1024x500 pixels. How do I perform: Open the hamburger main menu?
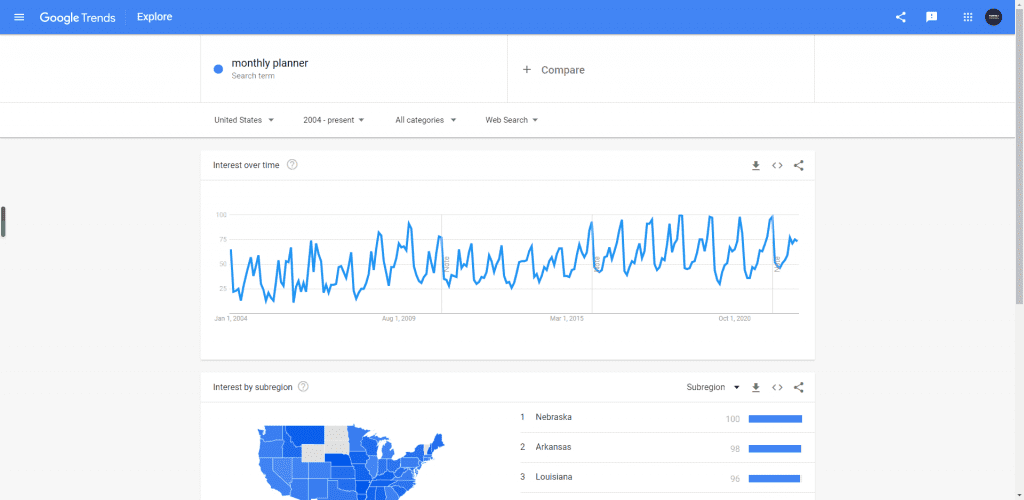(19, 17)
